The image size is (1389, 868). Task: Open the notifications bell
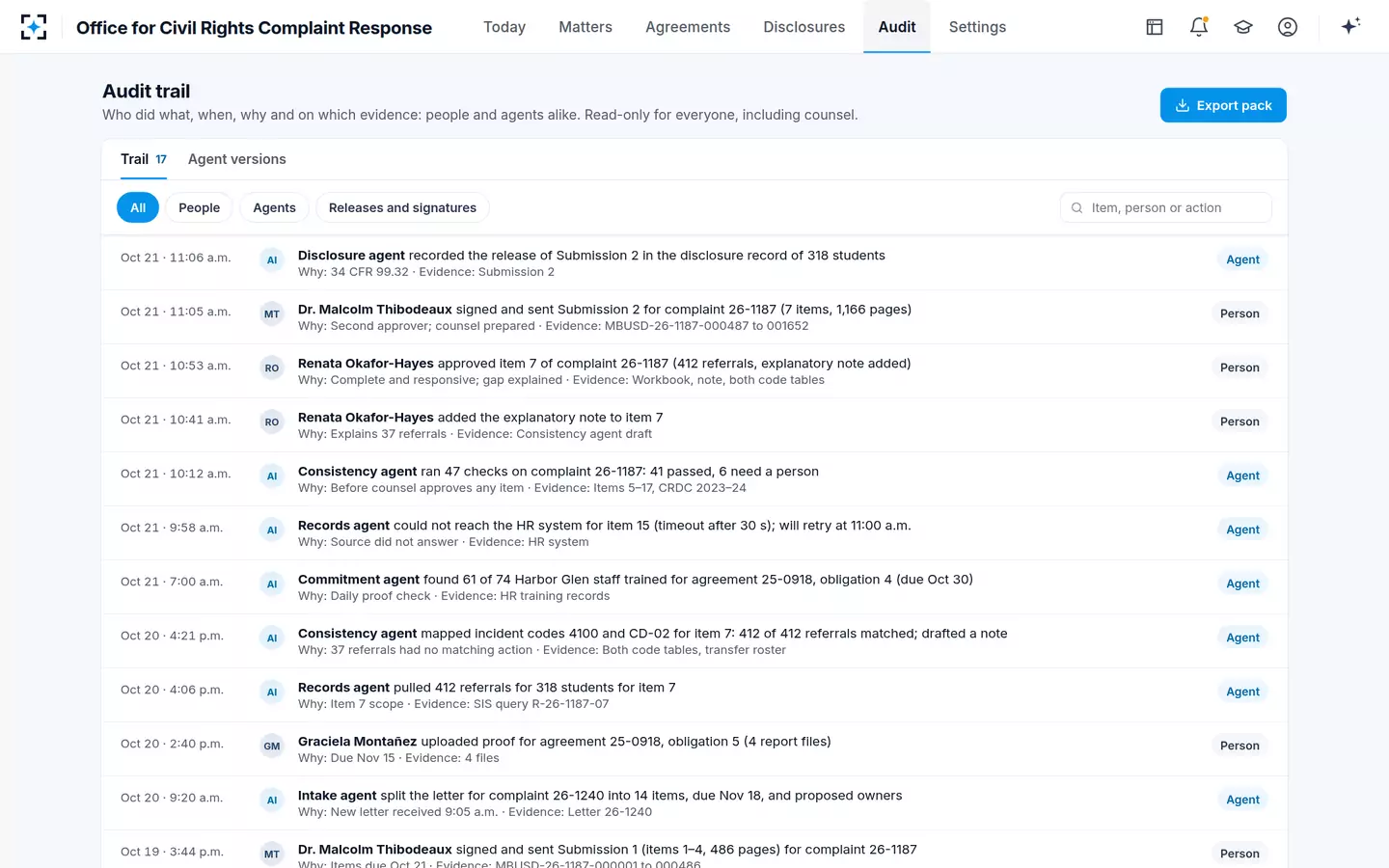pyautogui.click(x=1199, y=27)
